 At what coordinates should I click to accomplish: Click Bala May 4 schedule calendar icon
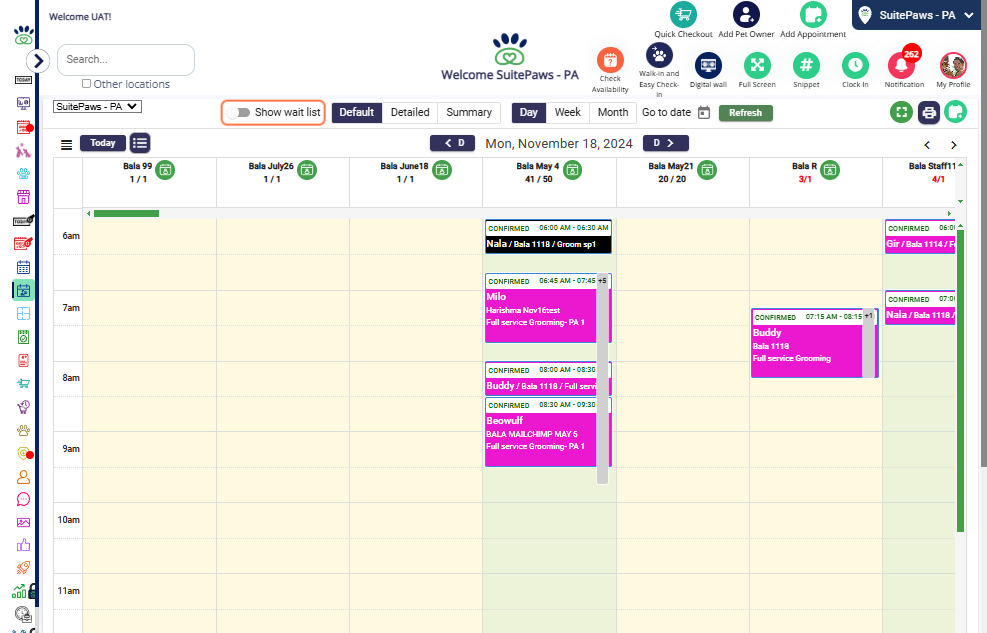[x=572, y=170]
